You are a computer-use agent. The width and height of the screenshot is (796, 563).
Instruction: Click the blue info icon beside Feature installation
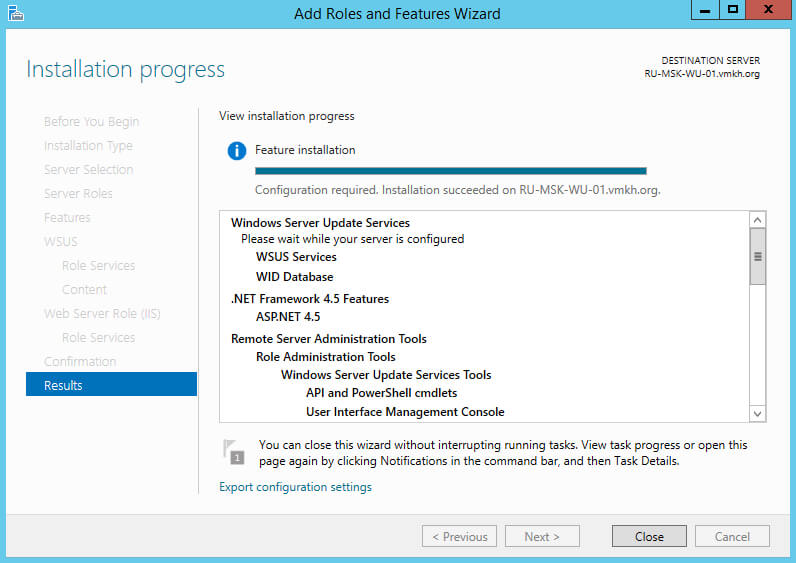pos(237,151)
